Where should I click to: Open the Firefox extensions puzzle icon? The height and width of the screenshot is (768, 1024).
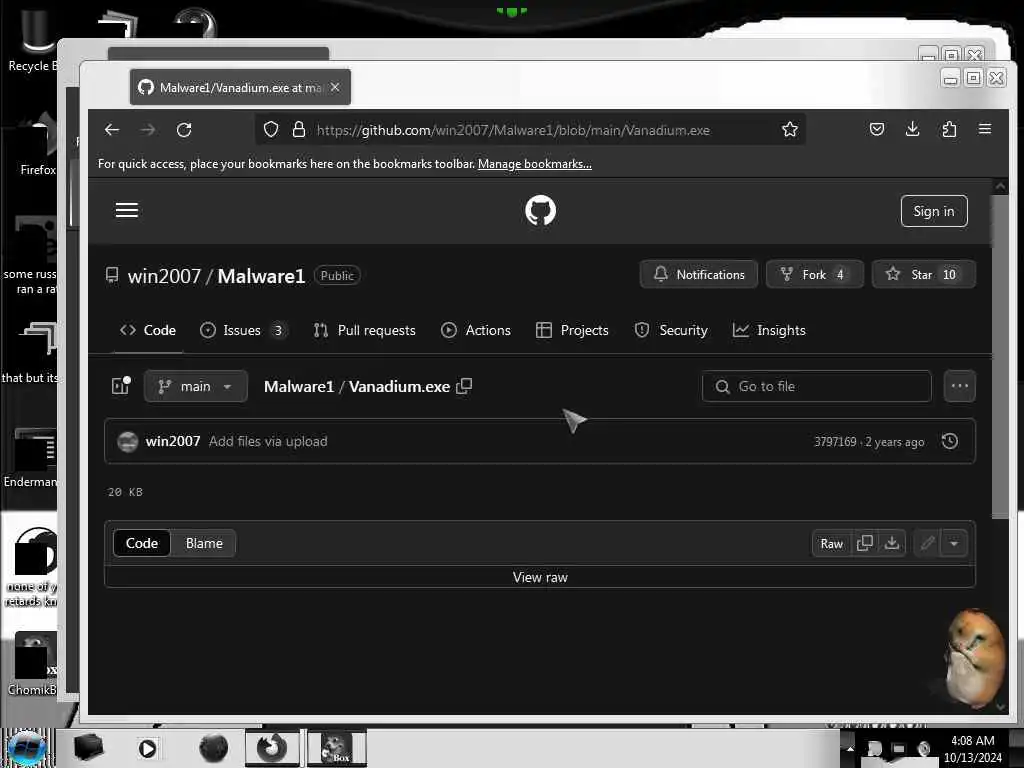coord(949,129)
